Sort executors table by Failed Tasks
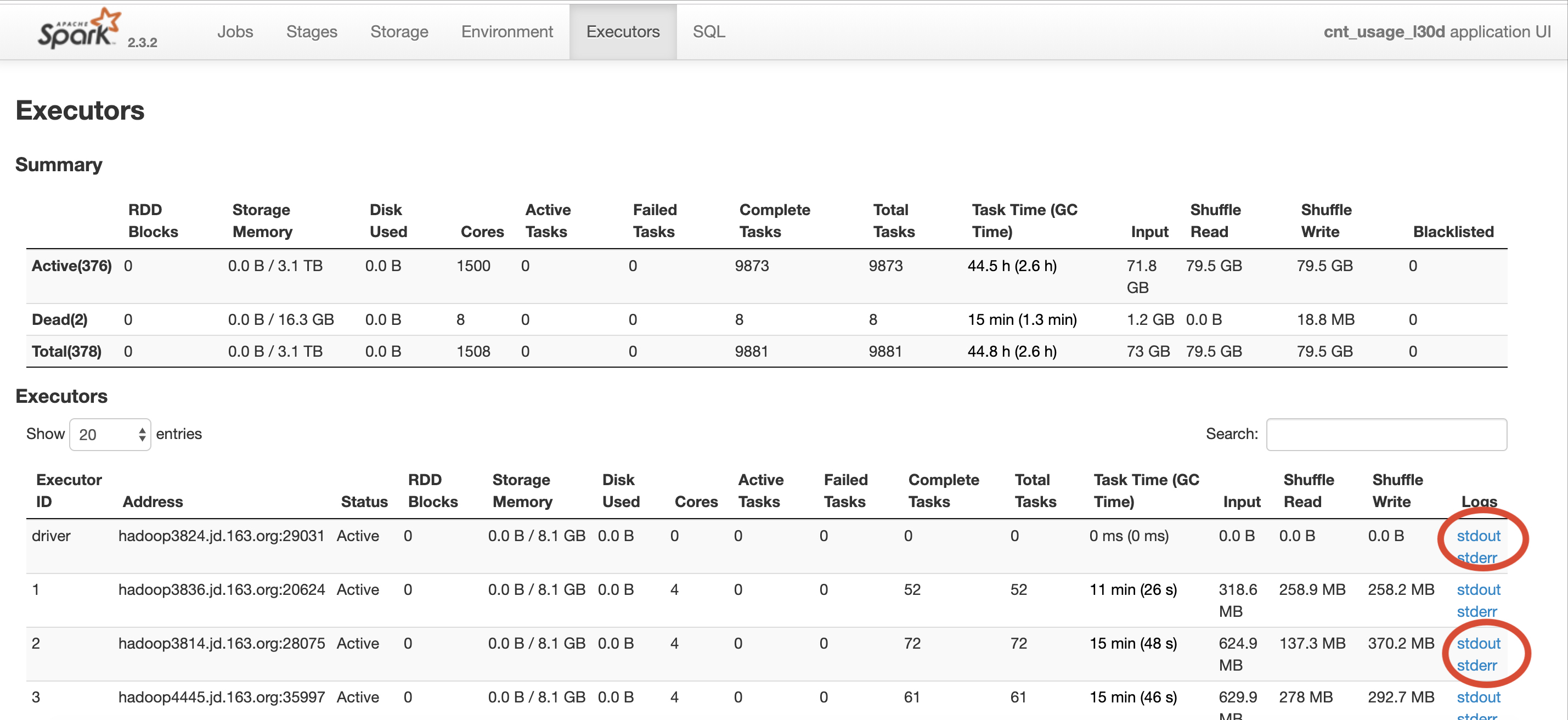The image size is (1568, 720). 845,491
